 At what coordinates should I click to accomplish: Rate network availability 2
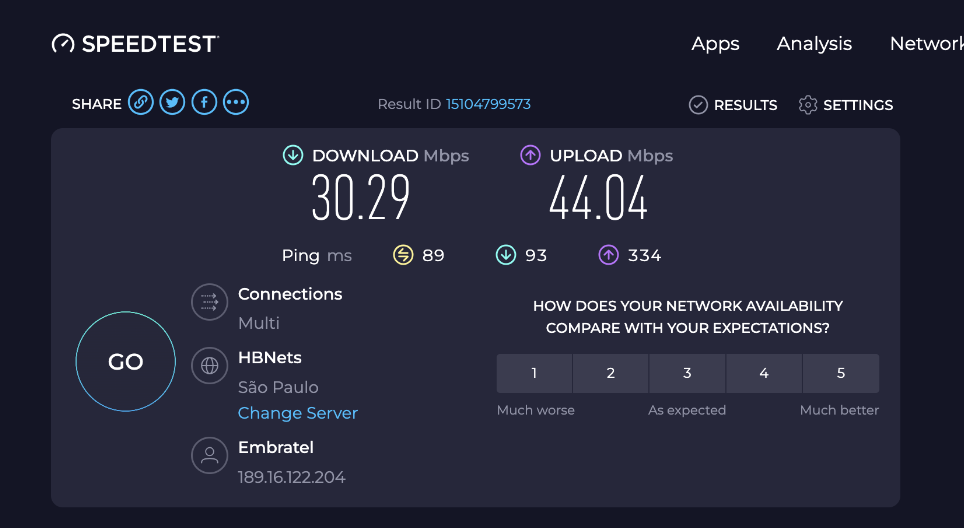(610, 373)
